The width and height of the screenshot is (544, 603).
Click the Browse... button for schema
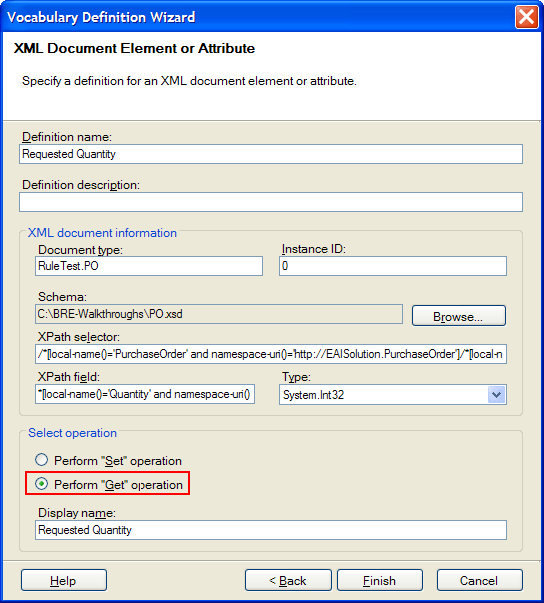click(x=459, y=316)
